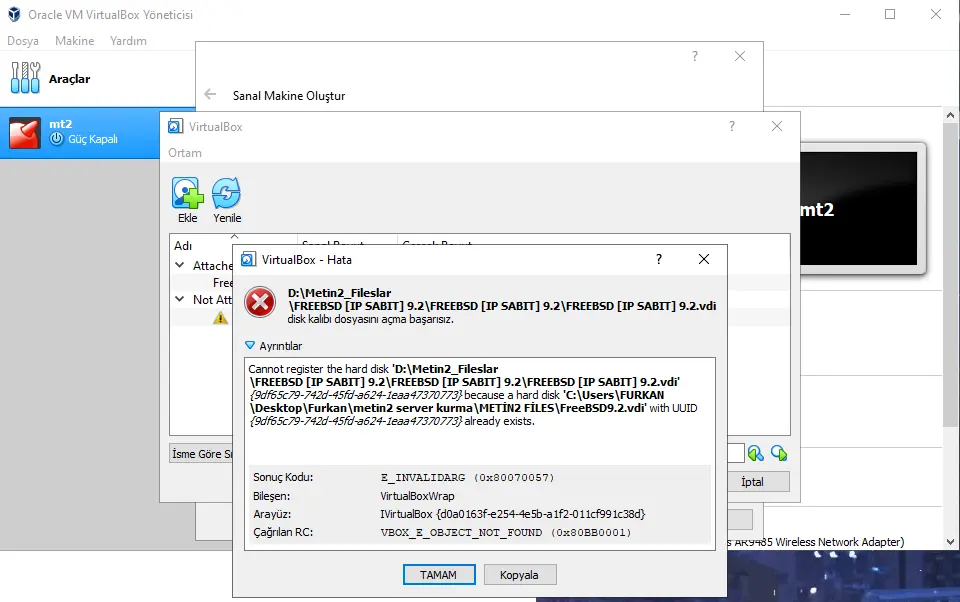Collapse the Not Attached tree group
The width and height of the screenshot is (960, 602).
click(x=179, y=299)
